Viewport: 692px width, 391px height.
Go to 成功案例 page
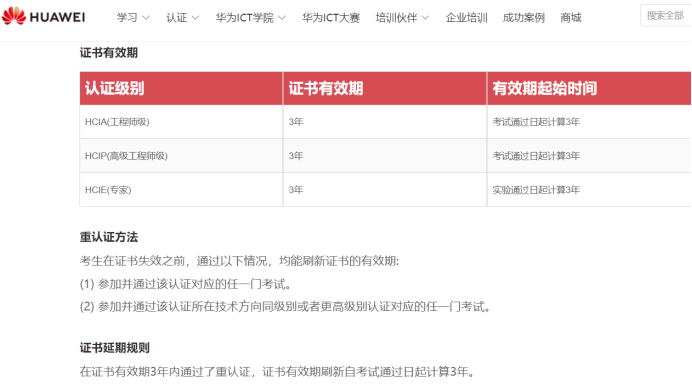[x=523, y=18]
